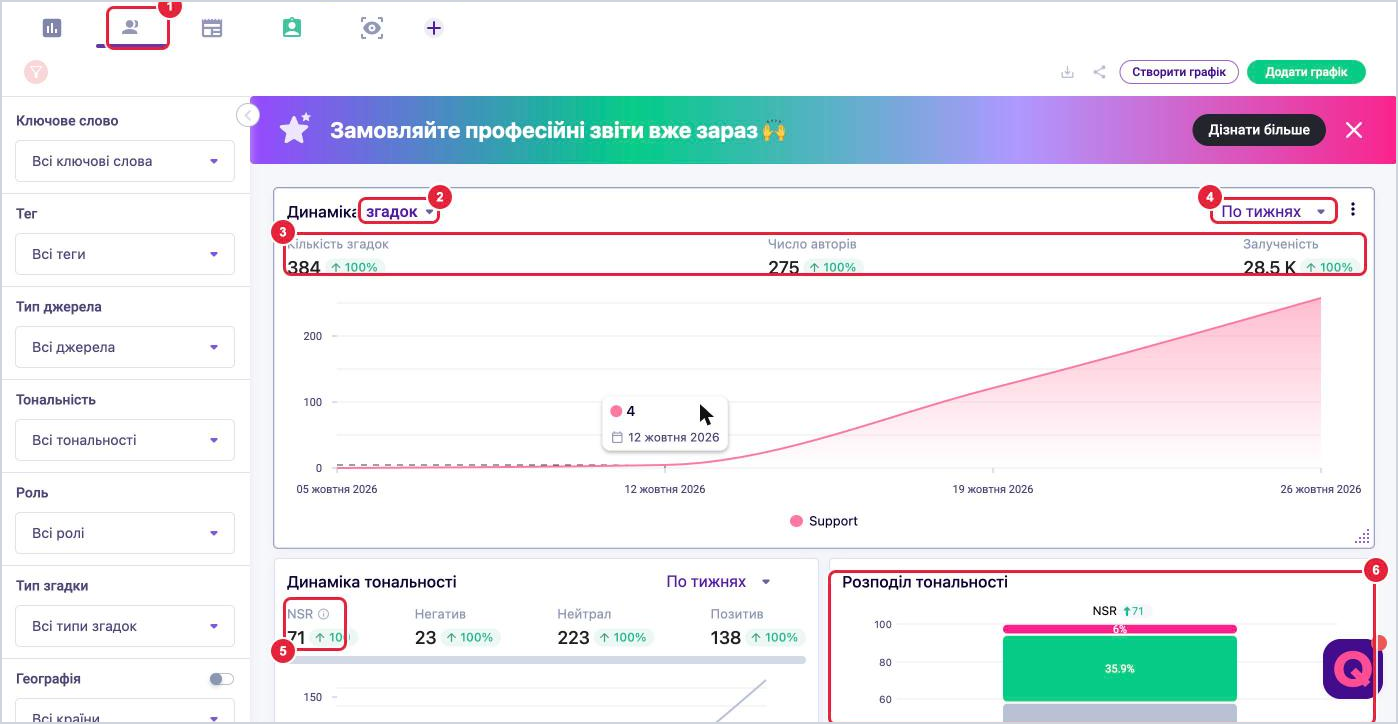Click the resize handle of mentions chart
Image resolution: width=1398 pixels, height=724 pixels.
(x=1362, y=537)
